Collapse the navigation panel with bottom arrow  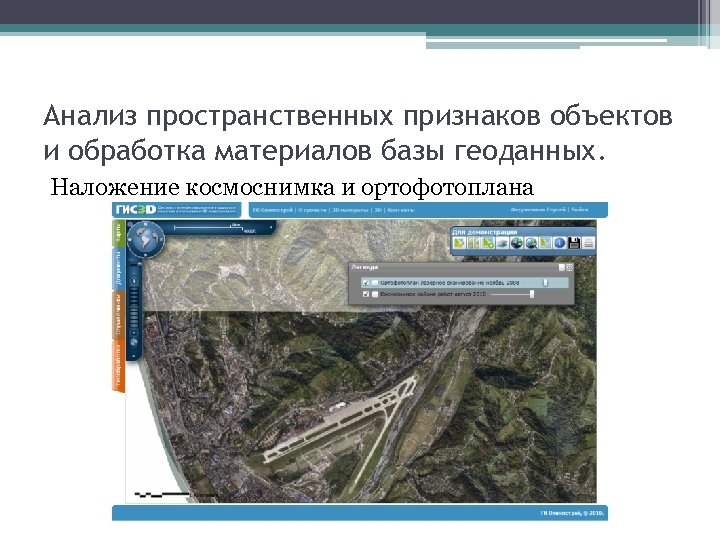tap(134, 356)
